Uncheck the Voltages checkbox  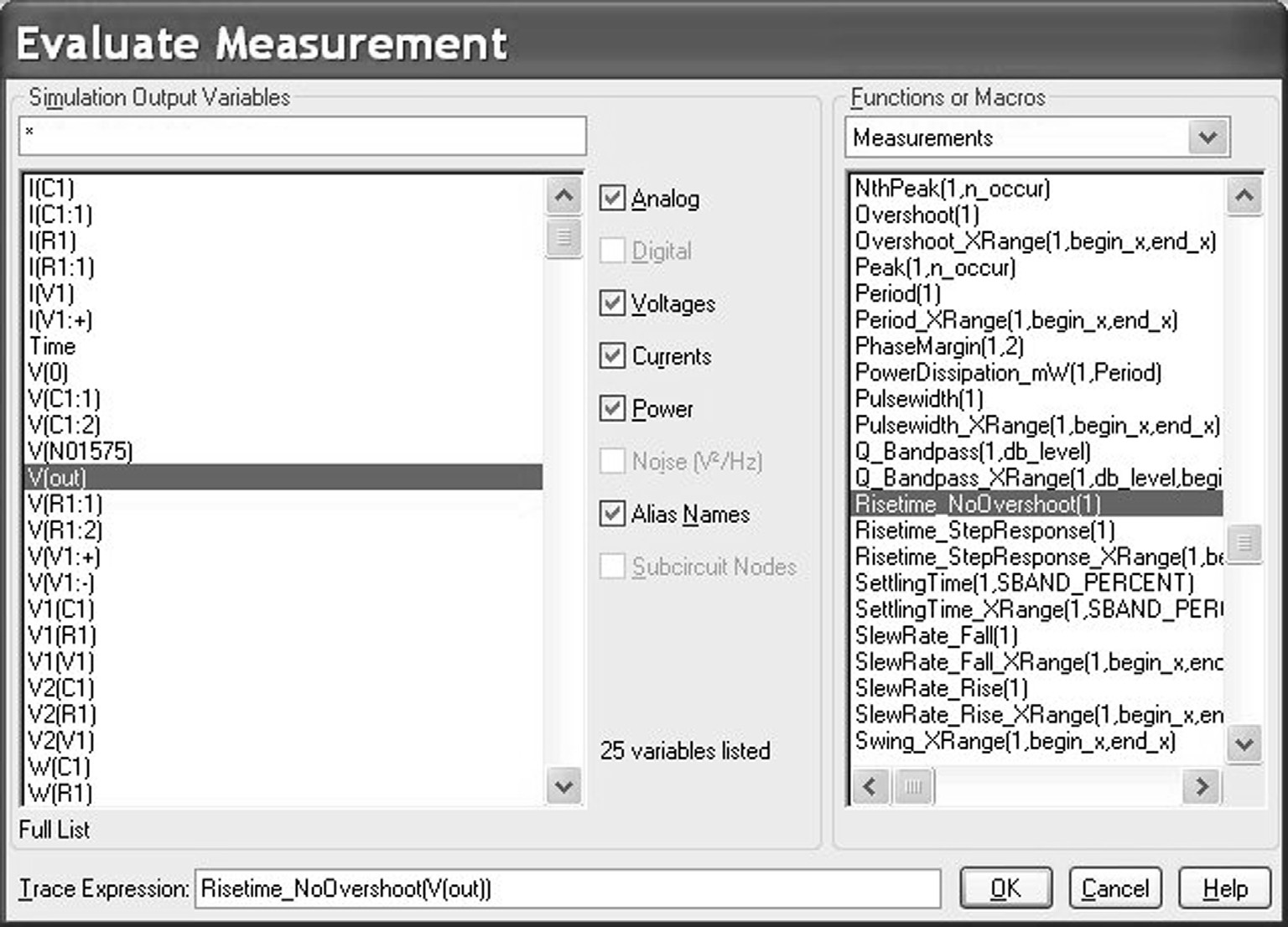(x=612, y=303)
